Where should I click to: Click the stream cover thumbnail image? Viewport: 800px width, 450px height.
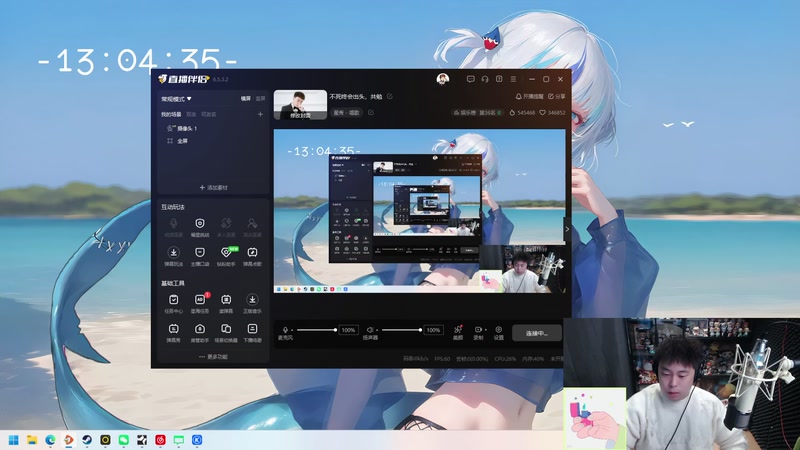[x=301, y=105]
